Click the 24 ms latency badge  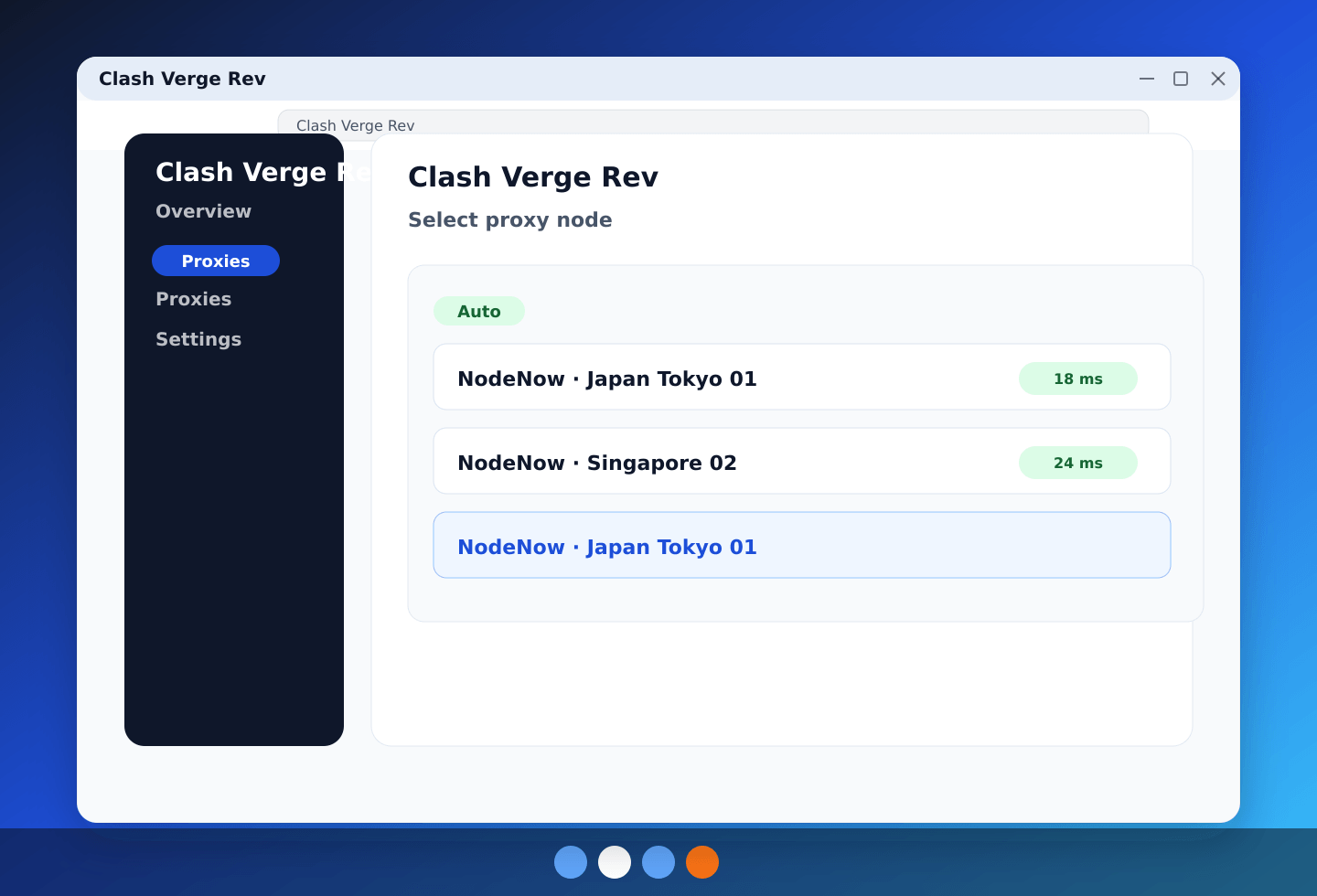(x=1078, y=463)
